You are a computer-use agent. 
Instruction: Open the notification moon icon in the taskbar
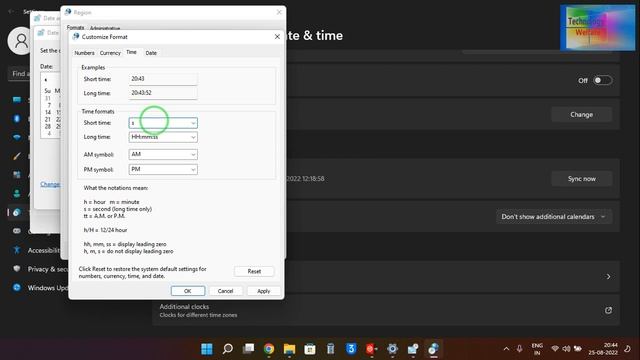click(627, 349)
